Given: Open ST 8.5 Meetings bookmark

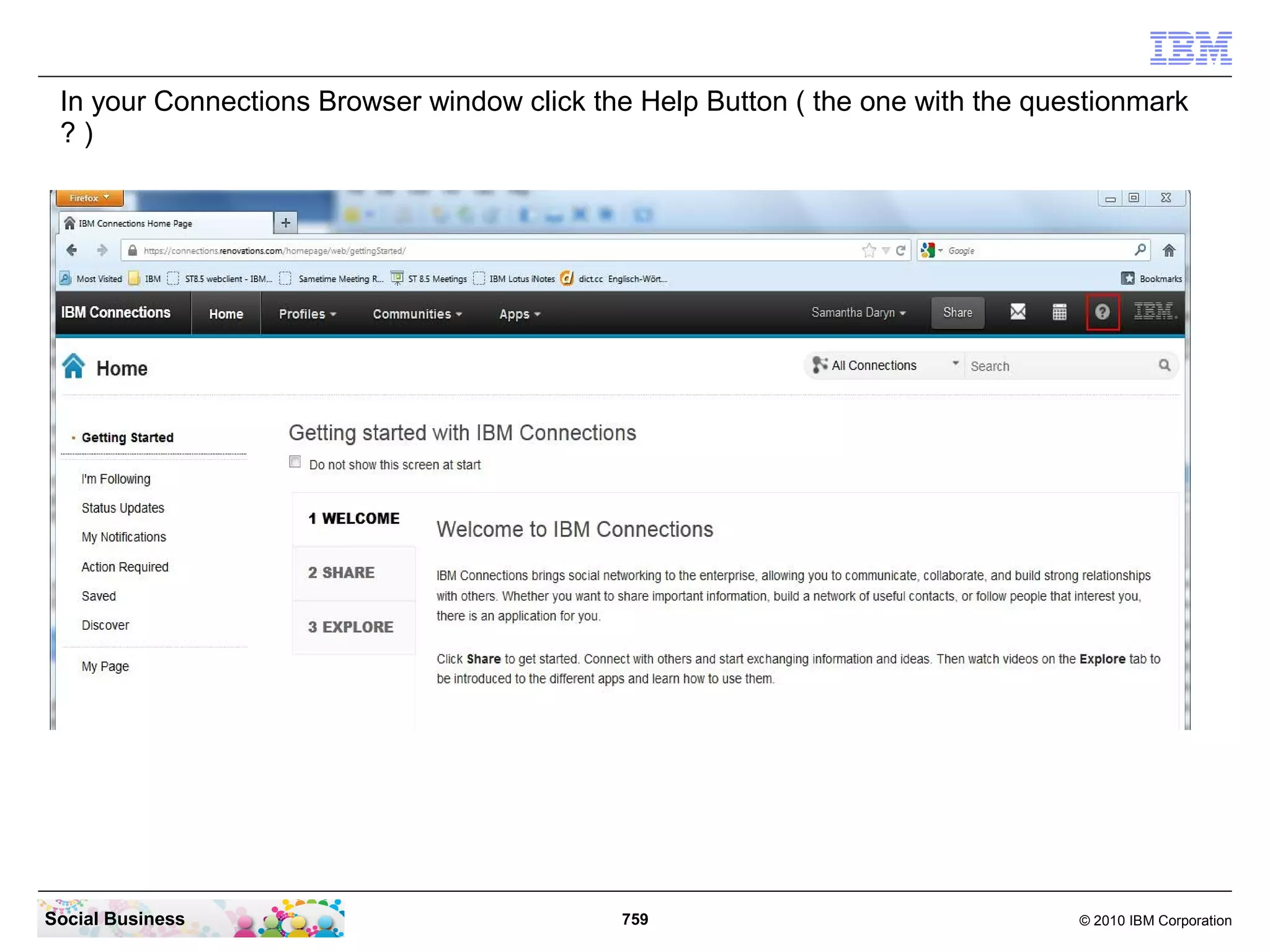Looking at the screenshot, I should (x=429, y=279).
